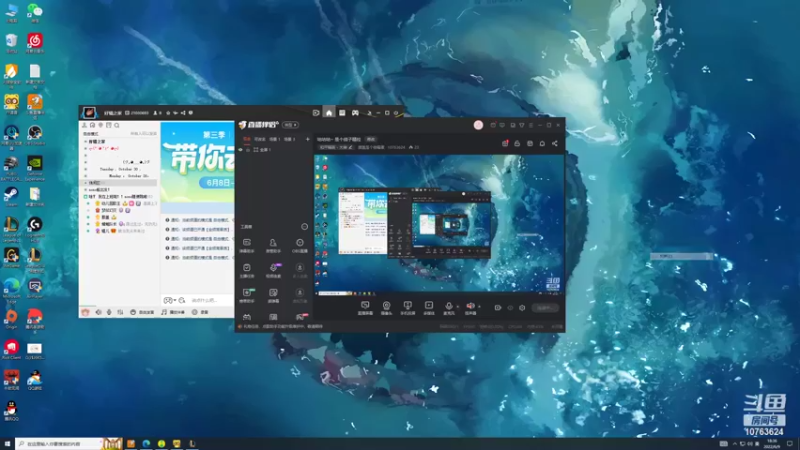Screen dimensions: 800x450
Task: Toggle the eye visibility of the fullscreen source
Action: tap(241, 150)
